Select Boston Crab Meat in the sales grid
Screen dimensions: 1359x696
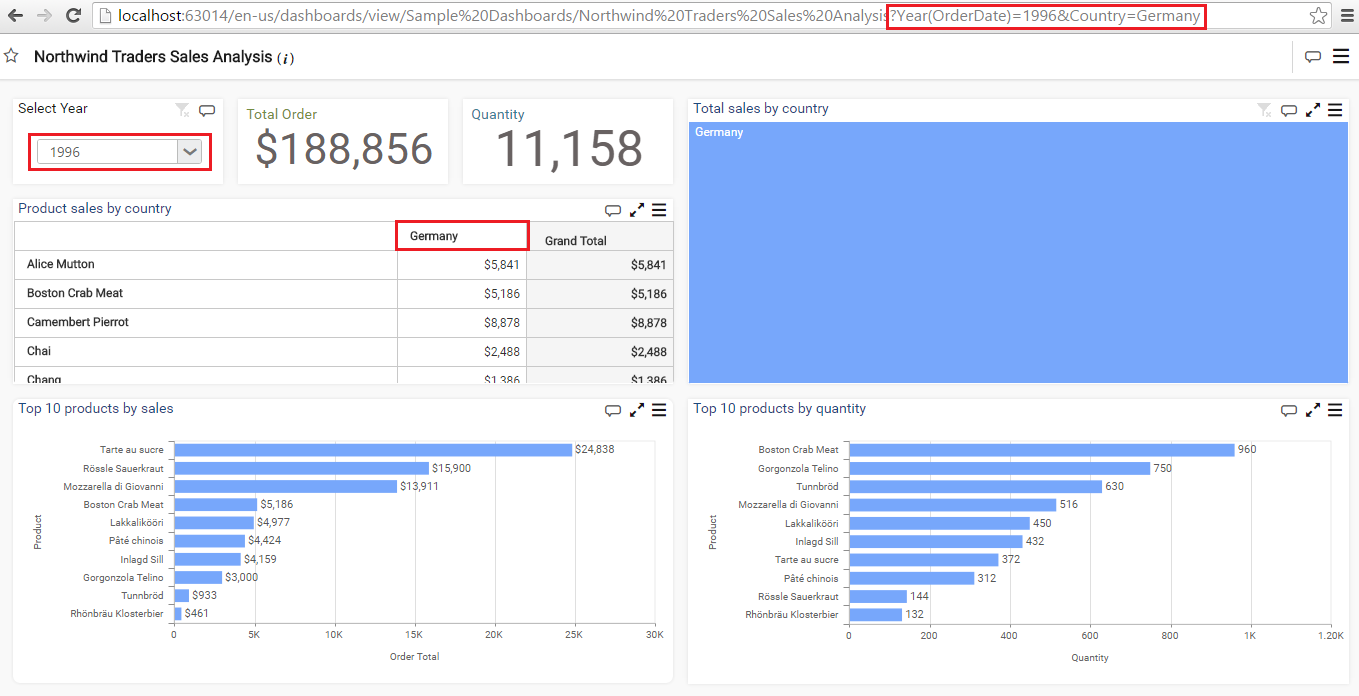click(75, 293)
